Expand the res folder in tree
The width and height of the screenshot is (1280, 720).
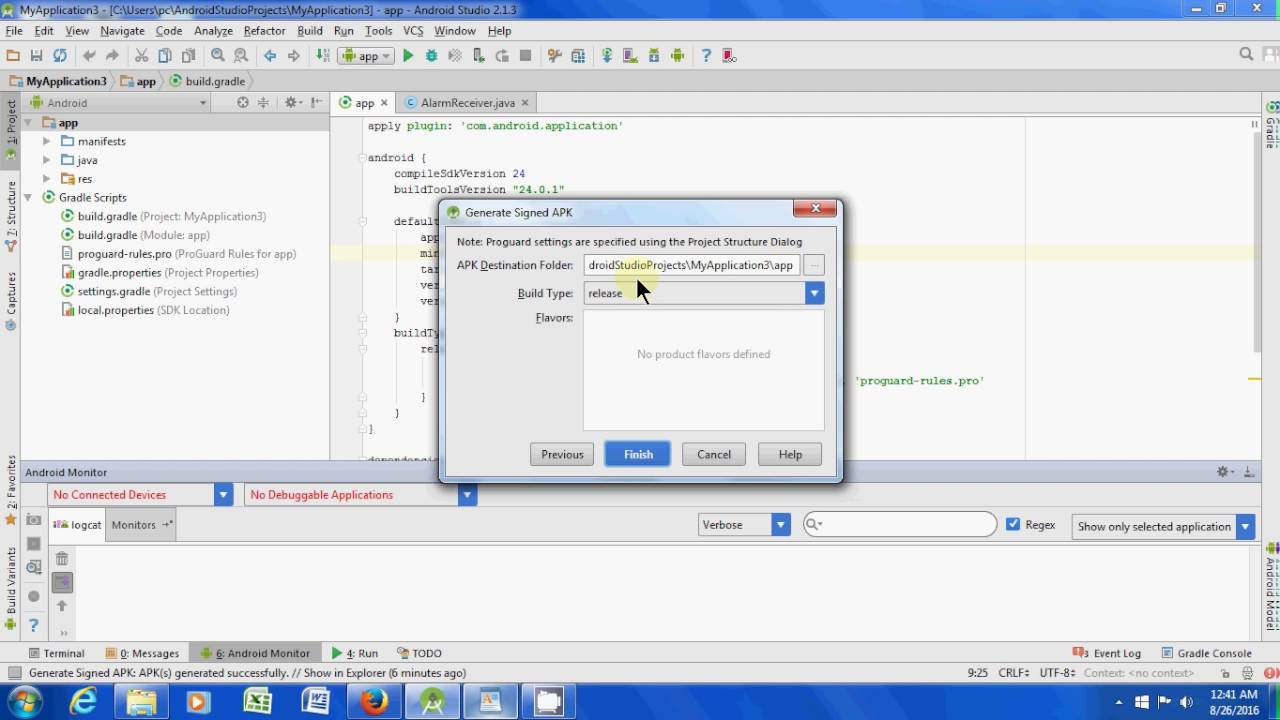coord(46,179)
